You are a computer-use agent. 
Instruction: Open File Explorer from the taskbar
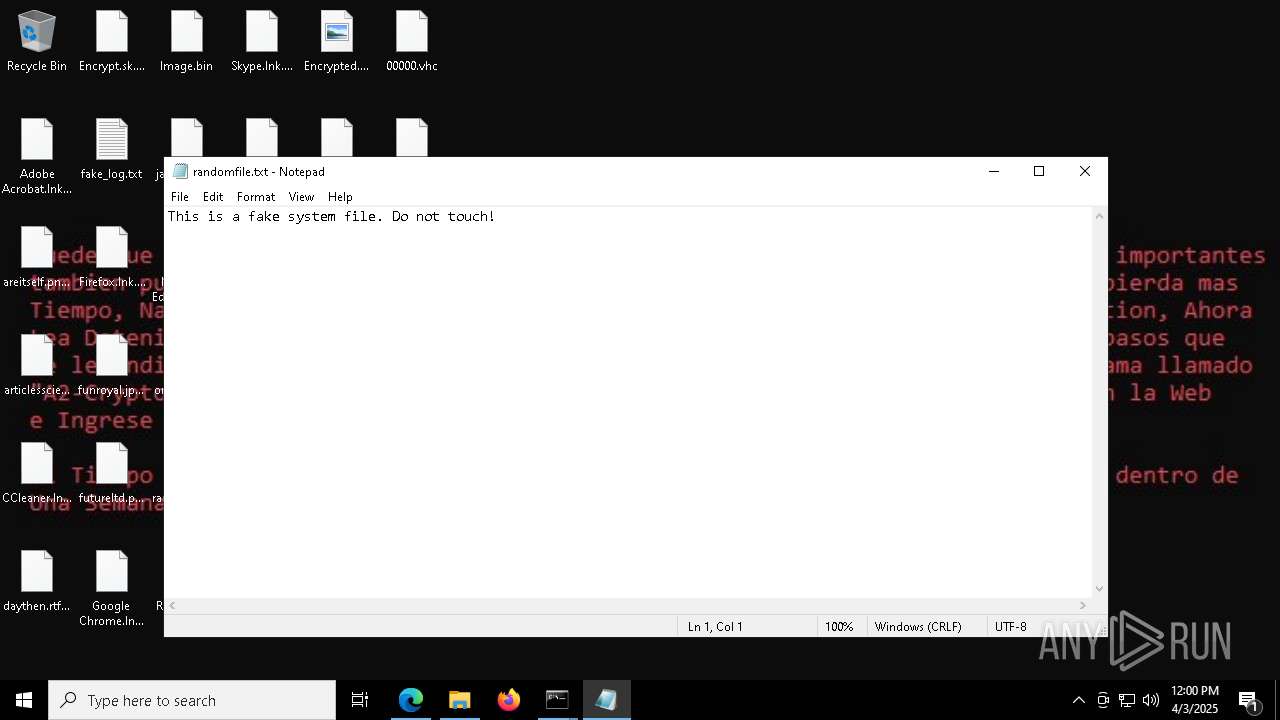coord(460,700)
